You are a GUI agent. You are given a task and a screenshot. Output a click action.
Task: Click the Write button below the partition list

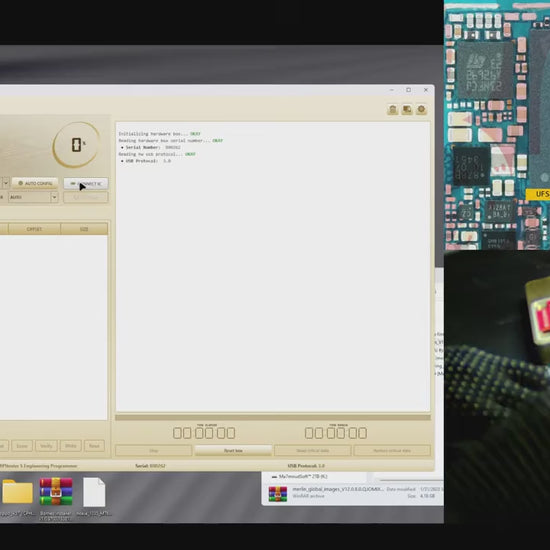(71, 446)
